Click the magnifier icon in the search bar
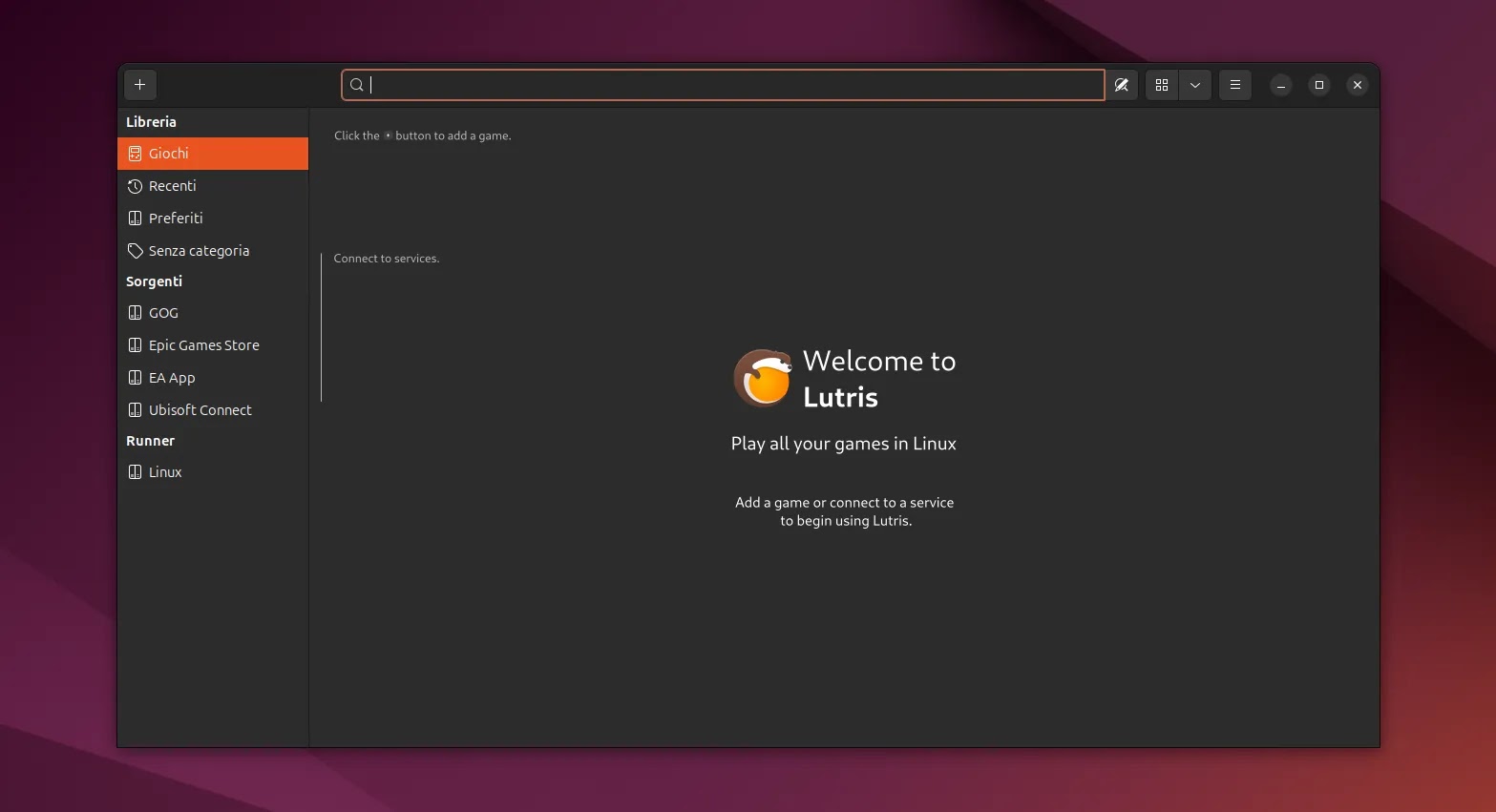This screenshot has height=812, width=1496. [357, 85]
